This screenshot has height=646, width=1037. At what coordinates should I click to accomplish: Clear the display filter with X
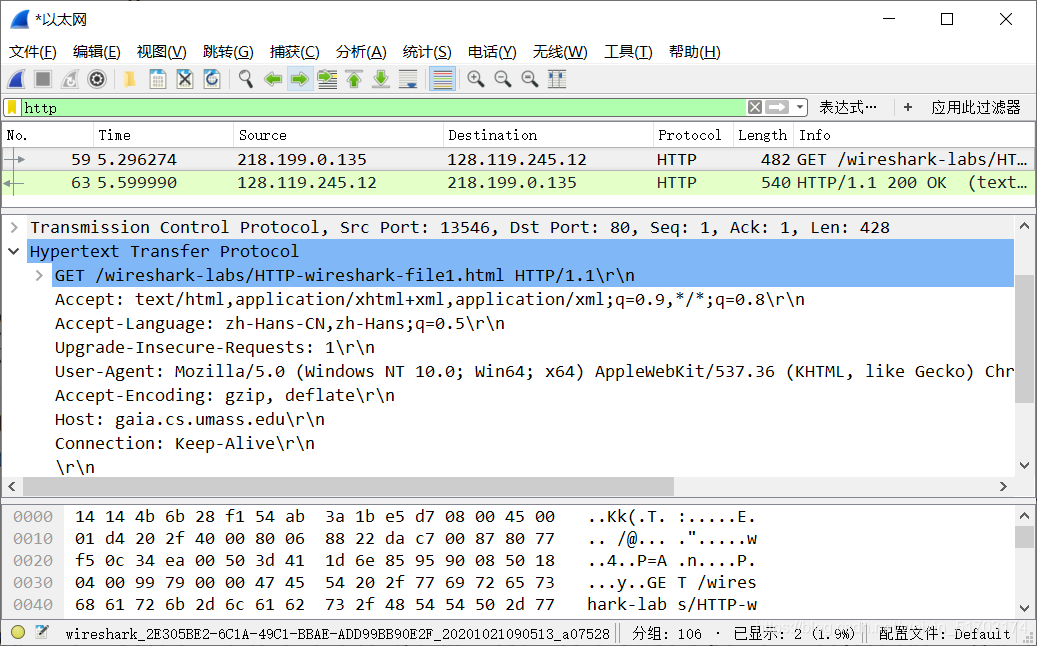click(755, 107)
